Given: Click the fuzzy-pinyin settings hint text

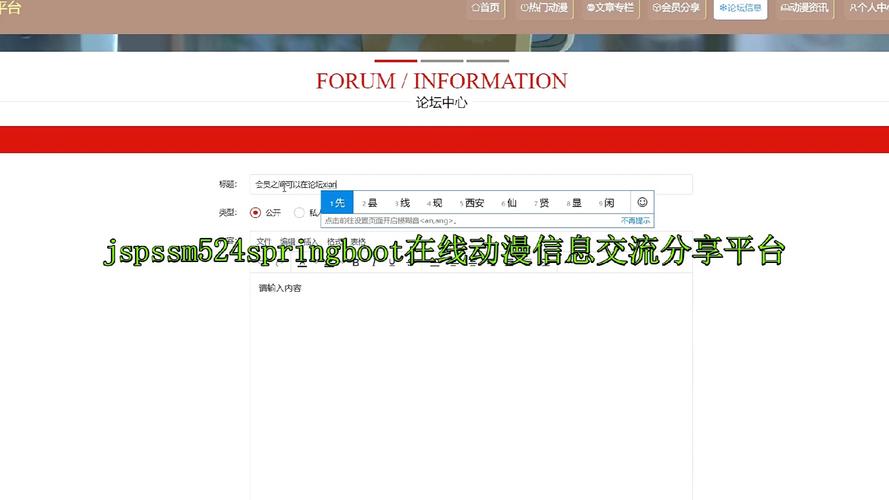Looking at the screenshot, I should [x=390, y=221].
